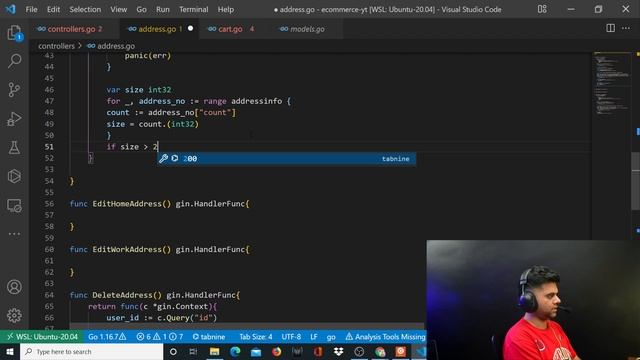Open the Source Control view
This screenshot has height=360, width=640.
coord(14,89)
